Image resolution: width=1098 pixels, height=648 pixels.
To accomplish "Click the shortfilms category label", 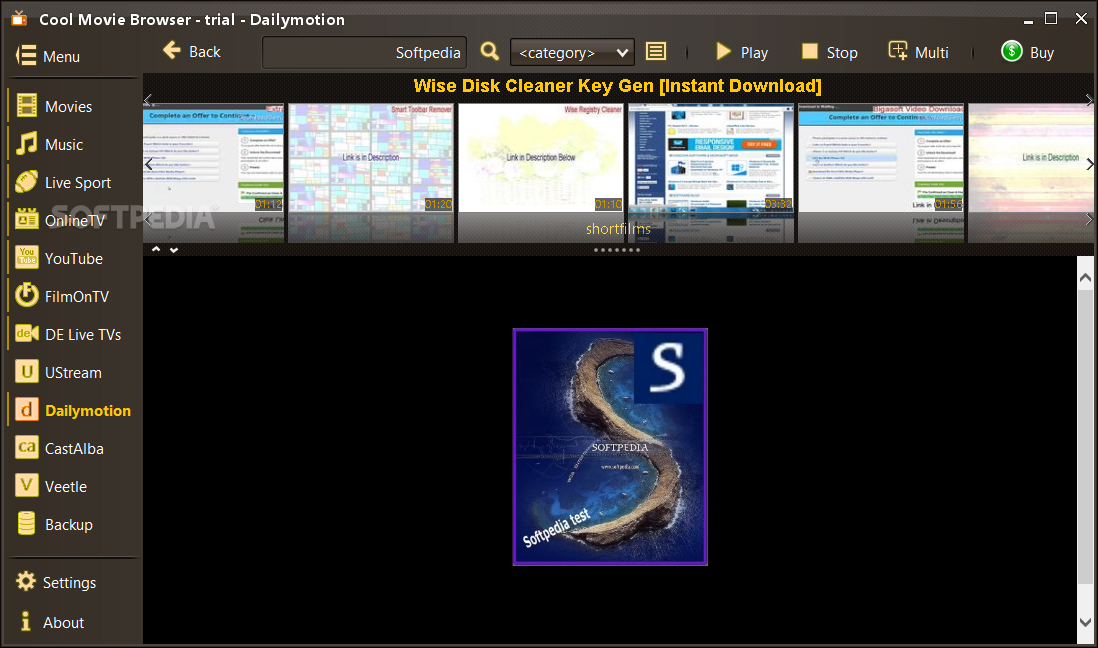I will [618, 228].
